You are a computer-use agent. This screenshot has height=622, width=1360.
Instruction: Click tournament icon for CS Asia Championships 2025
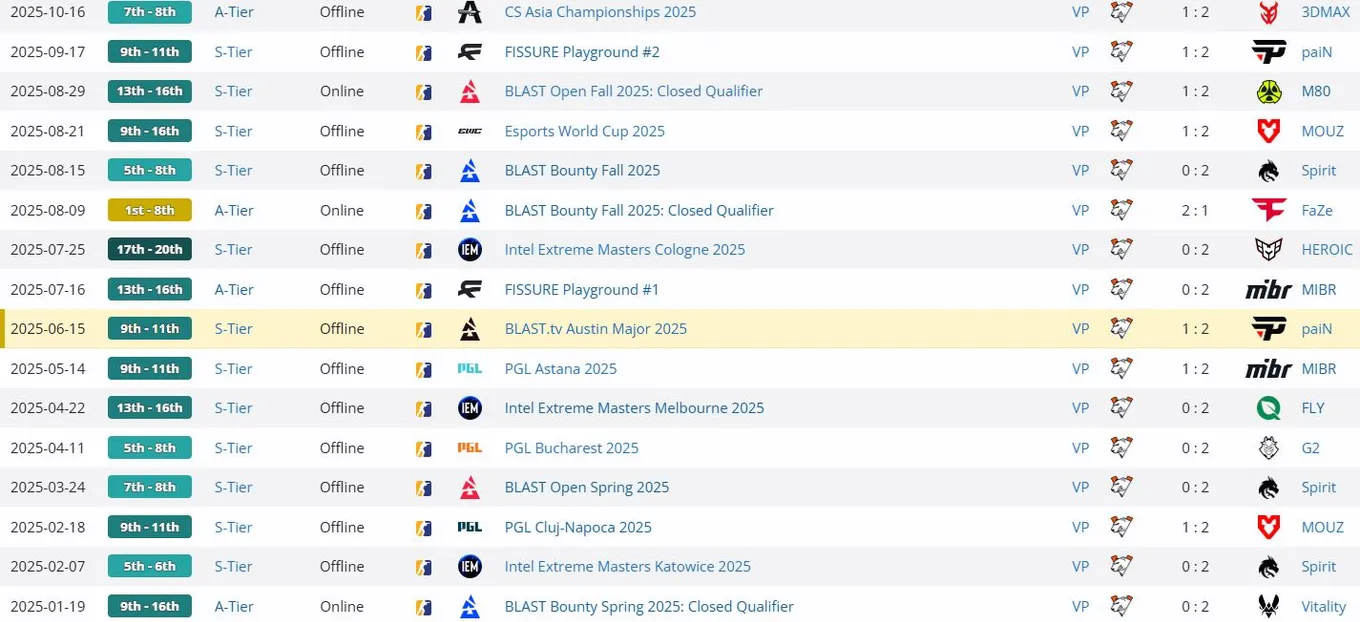[x=469, y=12]
